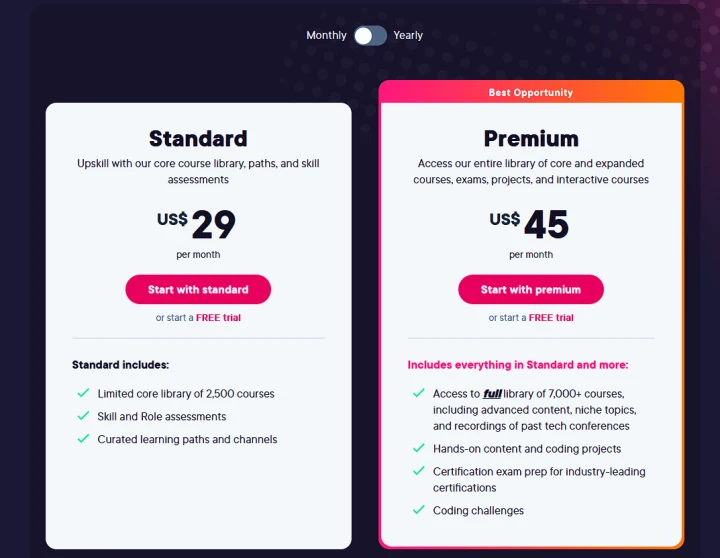The image size is (720, 558).
Task: Click the Standard plan heading
Action: [198, 139]
